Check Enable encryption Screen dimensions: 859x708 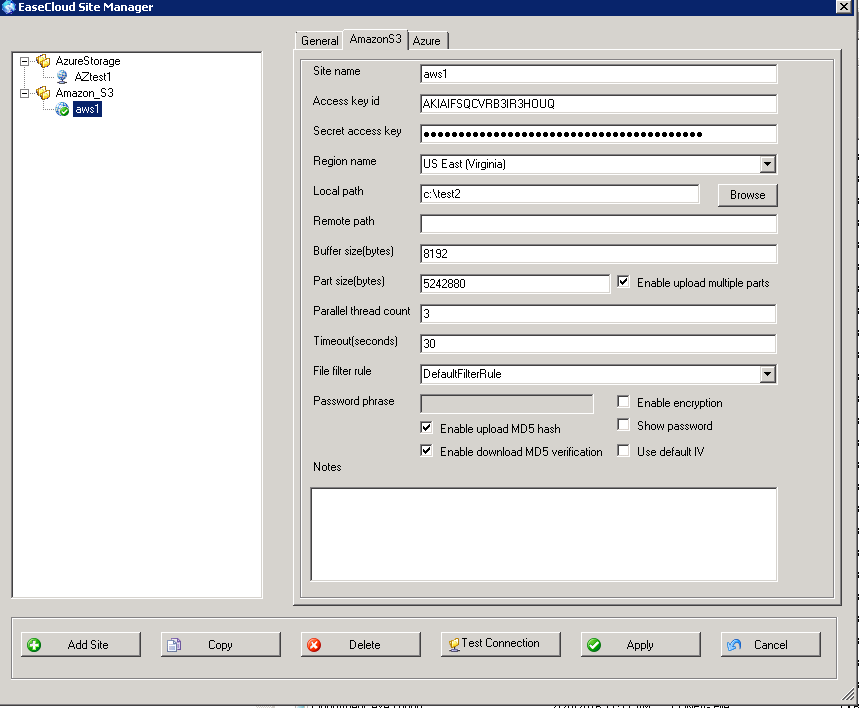[623, 402]
